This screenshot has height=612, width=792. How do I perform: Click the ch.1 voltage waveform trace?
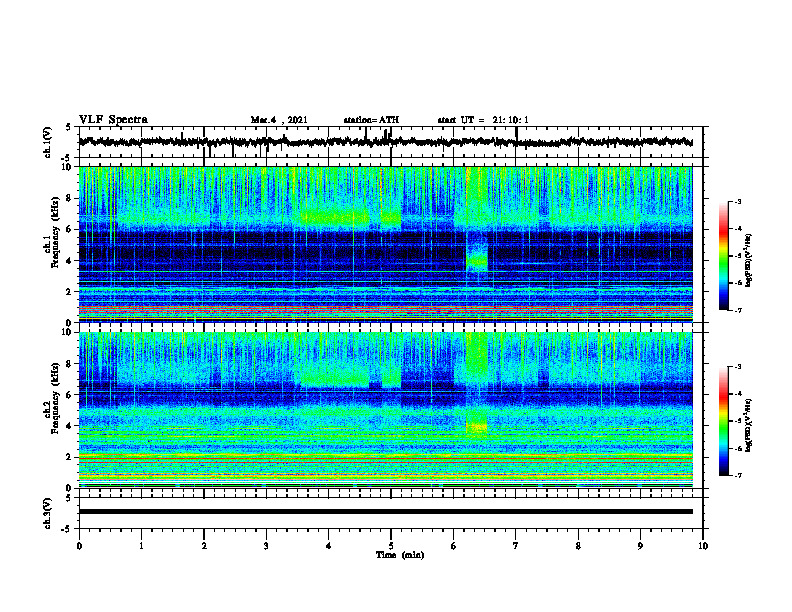click(x=386, y=142)
